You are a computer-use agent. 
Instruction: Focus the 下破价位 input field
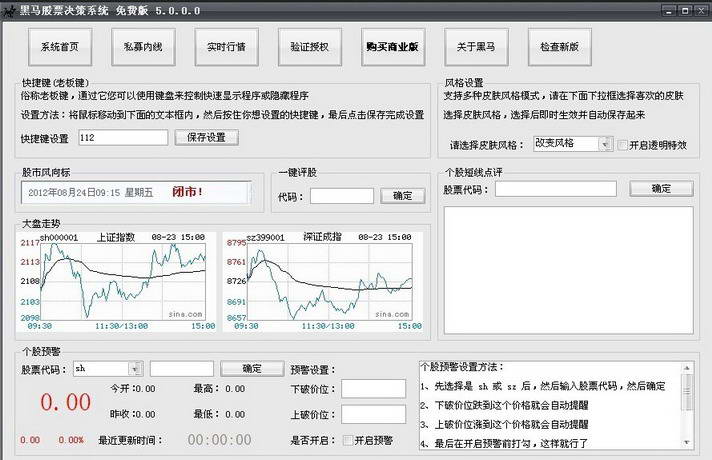373,389
